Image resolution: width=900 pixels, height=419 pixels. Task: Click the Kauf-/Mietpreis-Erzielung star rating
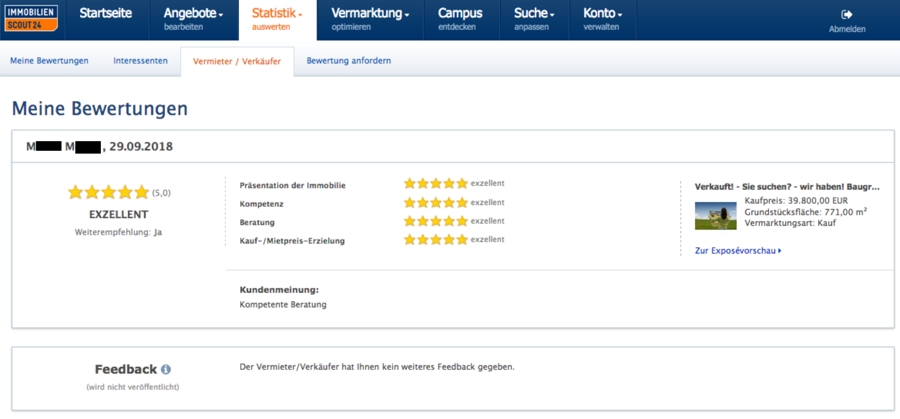pos(436,240)
